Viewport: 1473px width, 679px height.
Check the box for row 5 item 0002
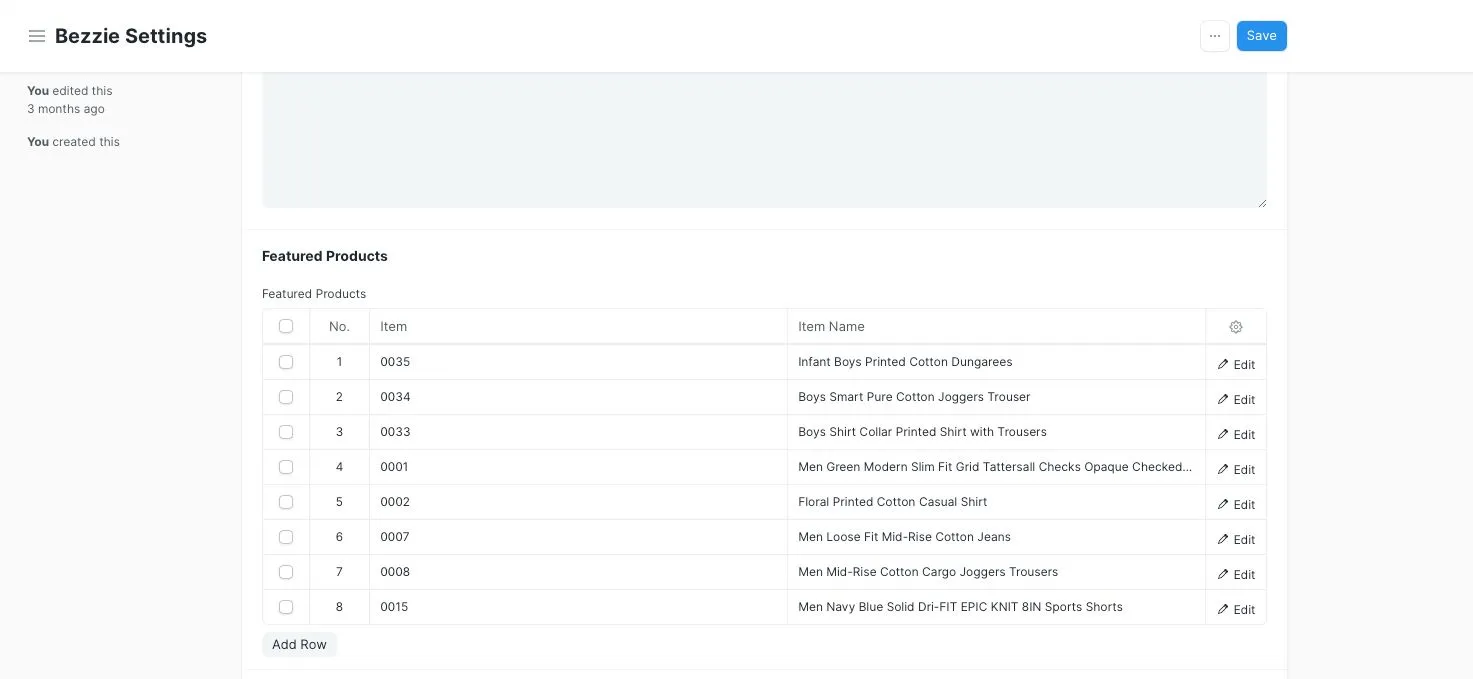click(286, 502)
